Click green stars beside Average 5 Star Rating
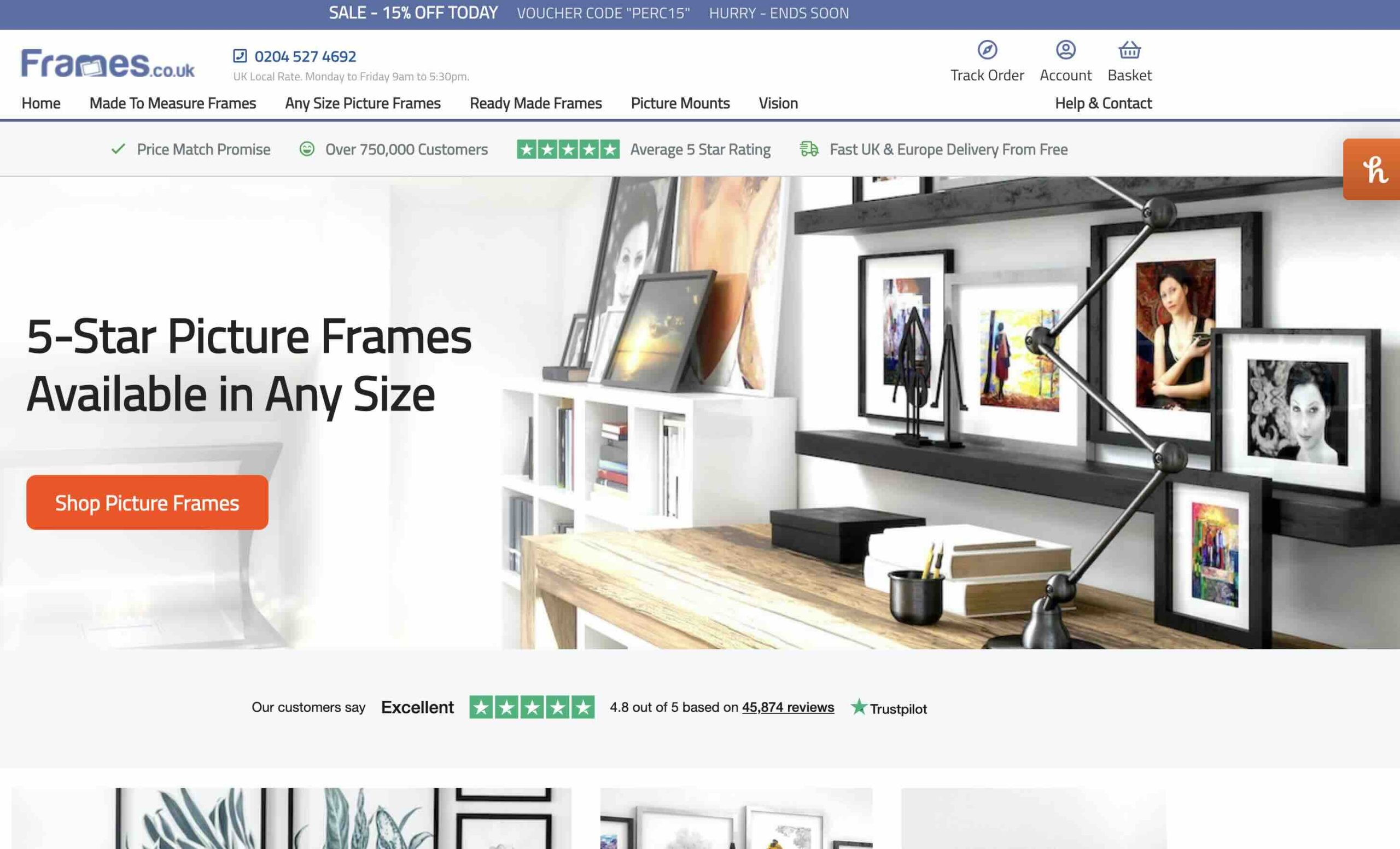This screenshot has height=849, width=1400. click(568, 149)
